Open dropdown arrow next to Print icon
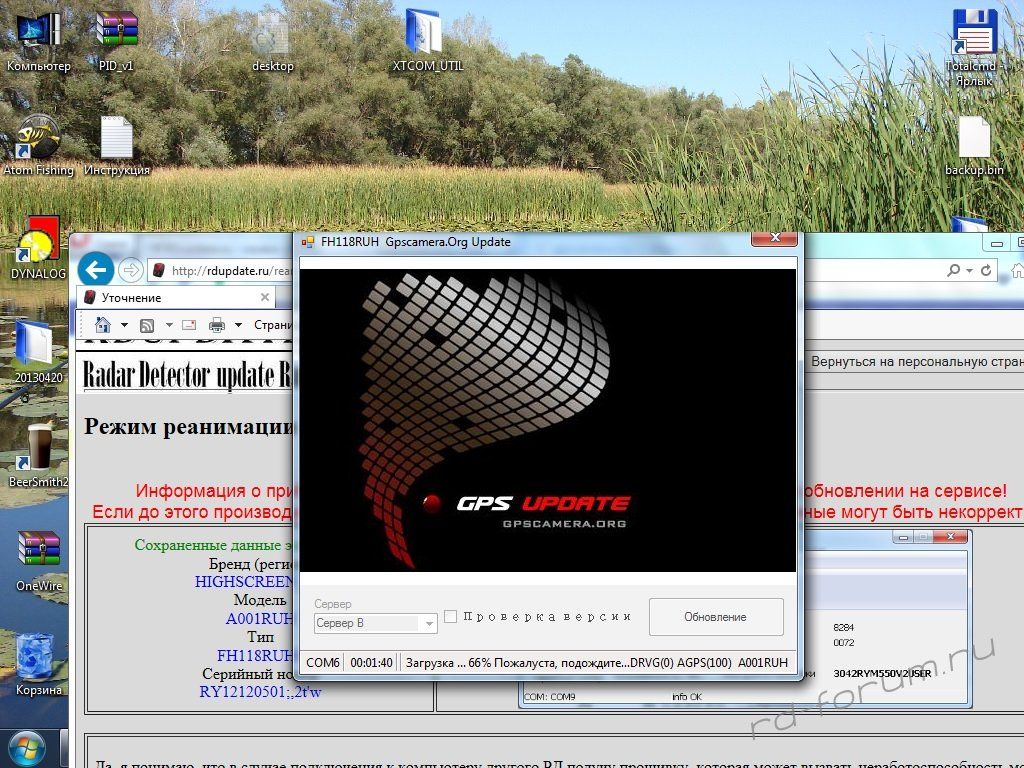 [238, 325]
